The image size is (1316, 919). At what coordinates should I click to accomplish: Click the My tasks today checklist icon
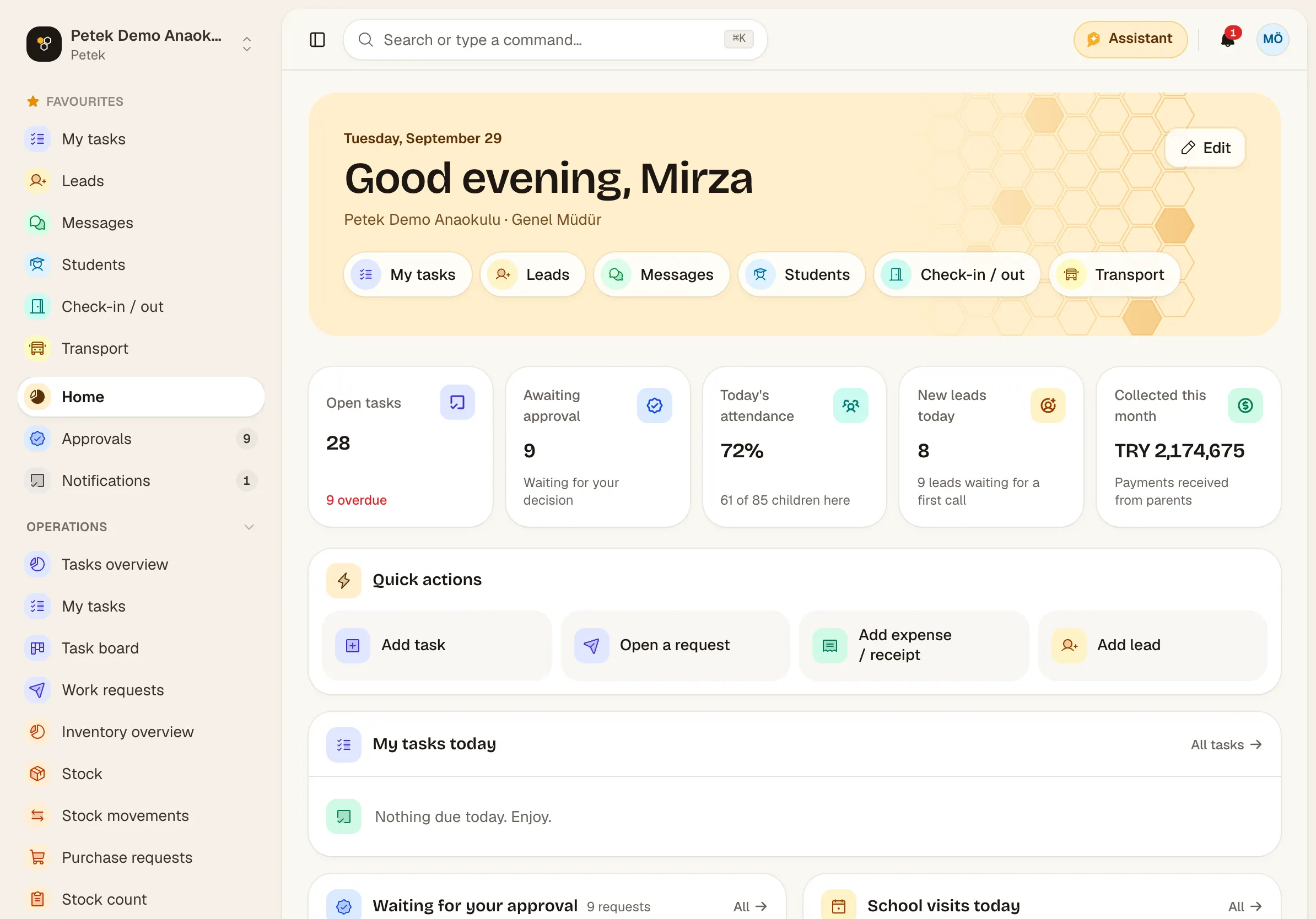click(343, 744)
